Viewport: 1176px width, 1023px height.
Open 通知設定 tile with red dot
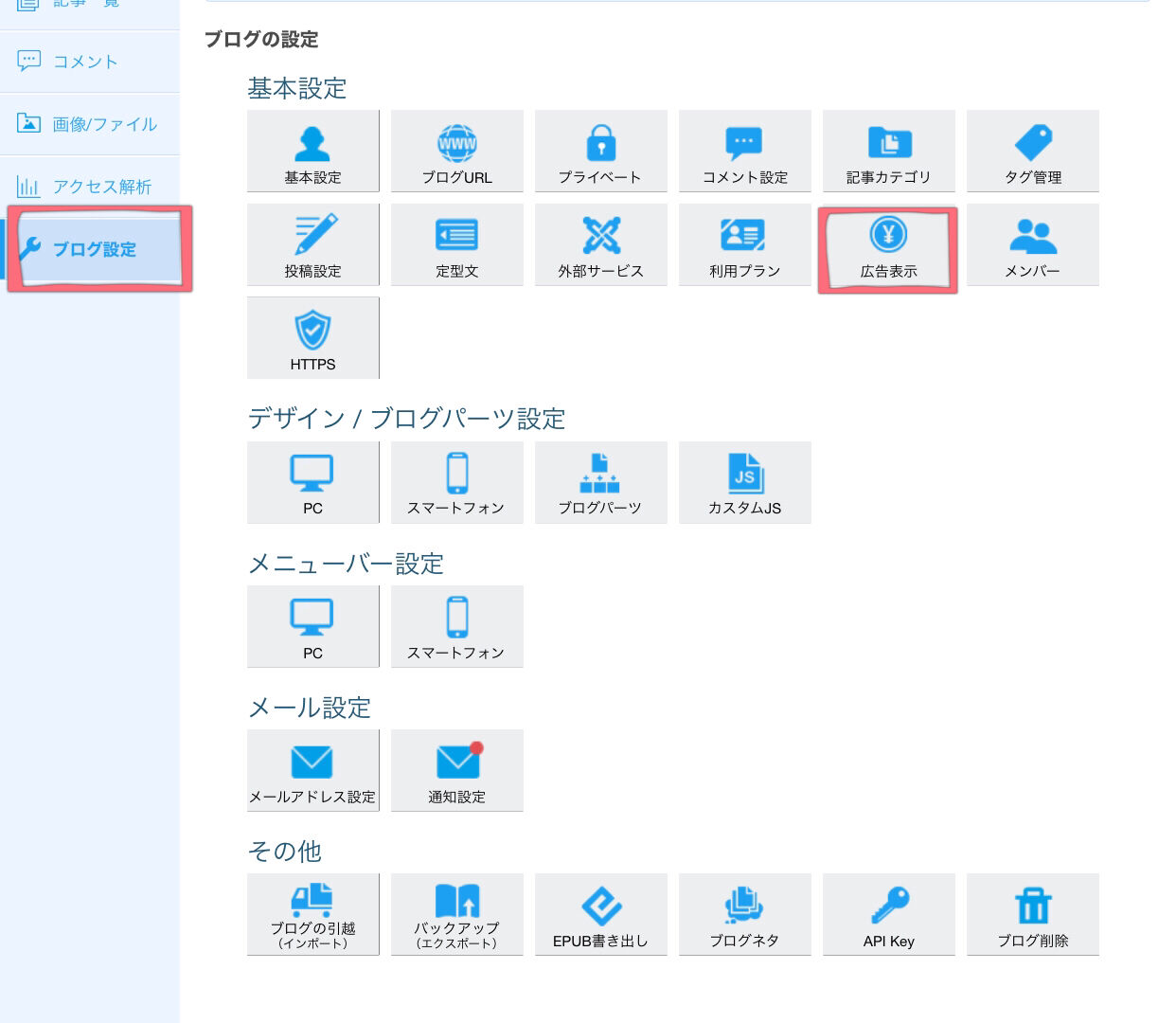pos(457,770)
